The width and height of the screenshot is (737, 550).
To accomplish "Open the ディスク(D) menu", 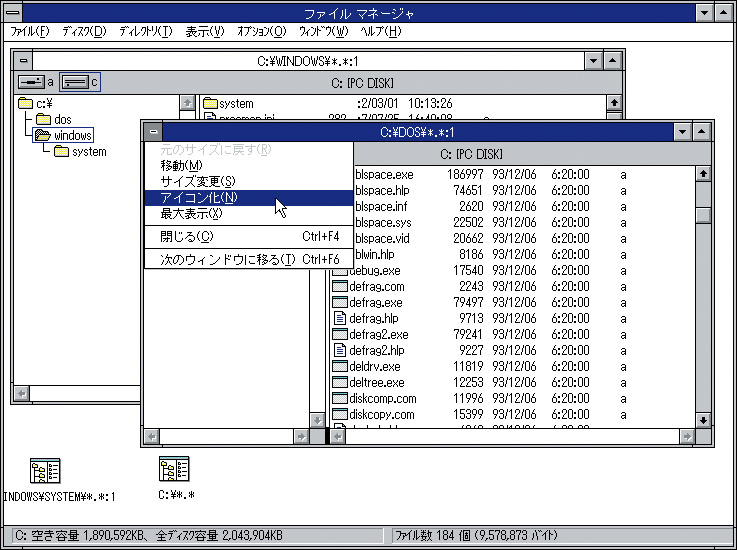I will point(85,31).
